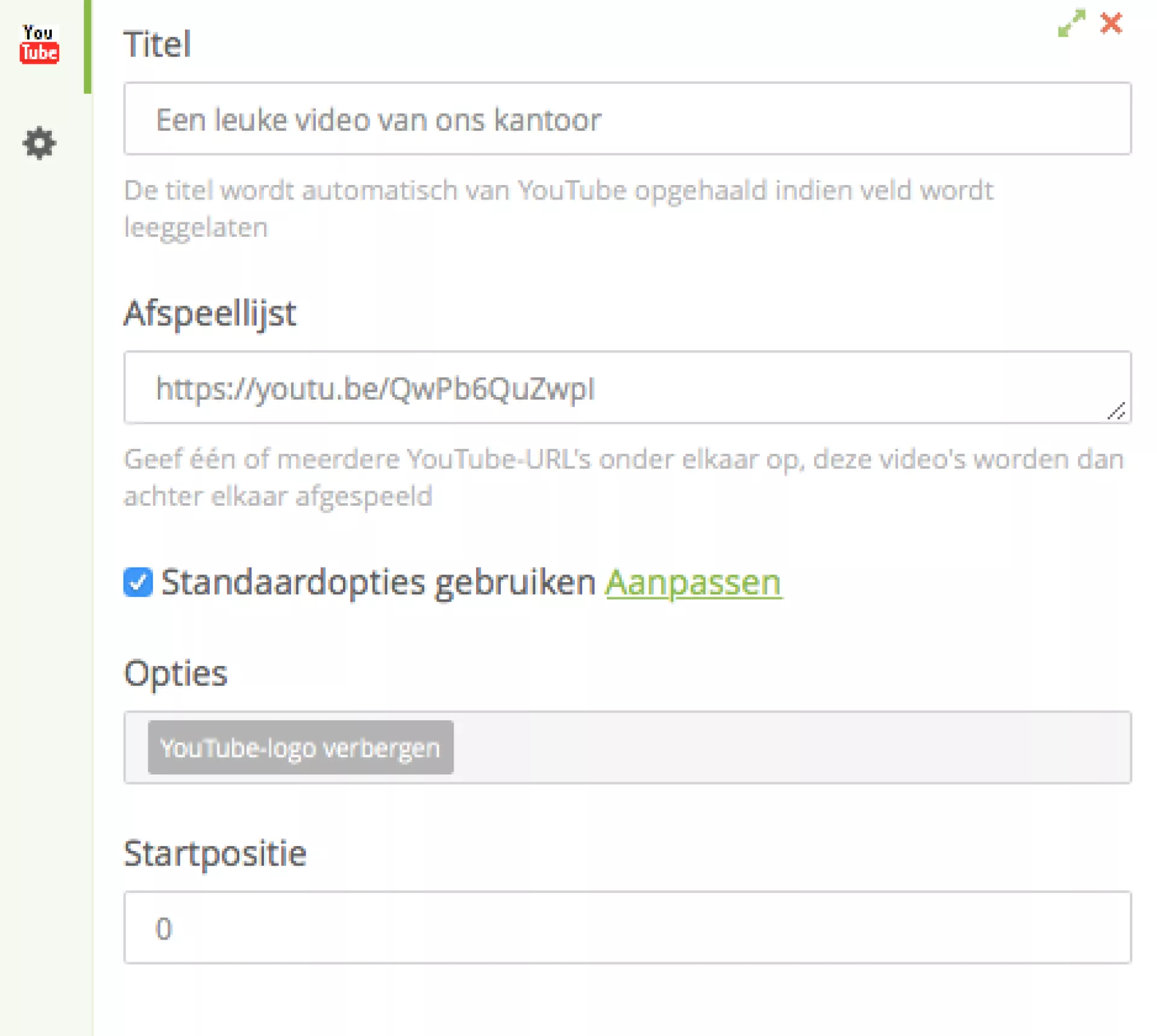Click the 'Standaardopties gebruiken' label text
Image resolution: width=1157 pixels, height=1036 pixels.
coord(378,582)
